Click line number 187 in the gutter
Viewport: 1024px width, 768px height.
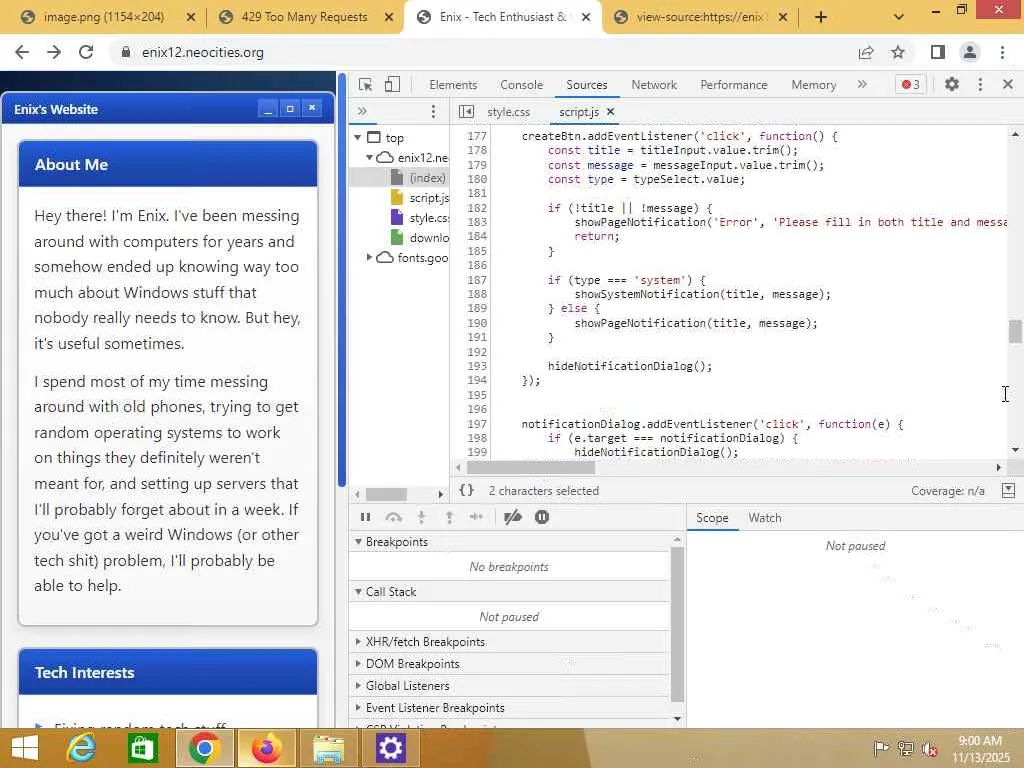click(x=477, y=280)
